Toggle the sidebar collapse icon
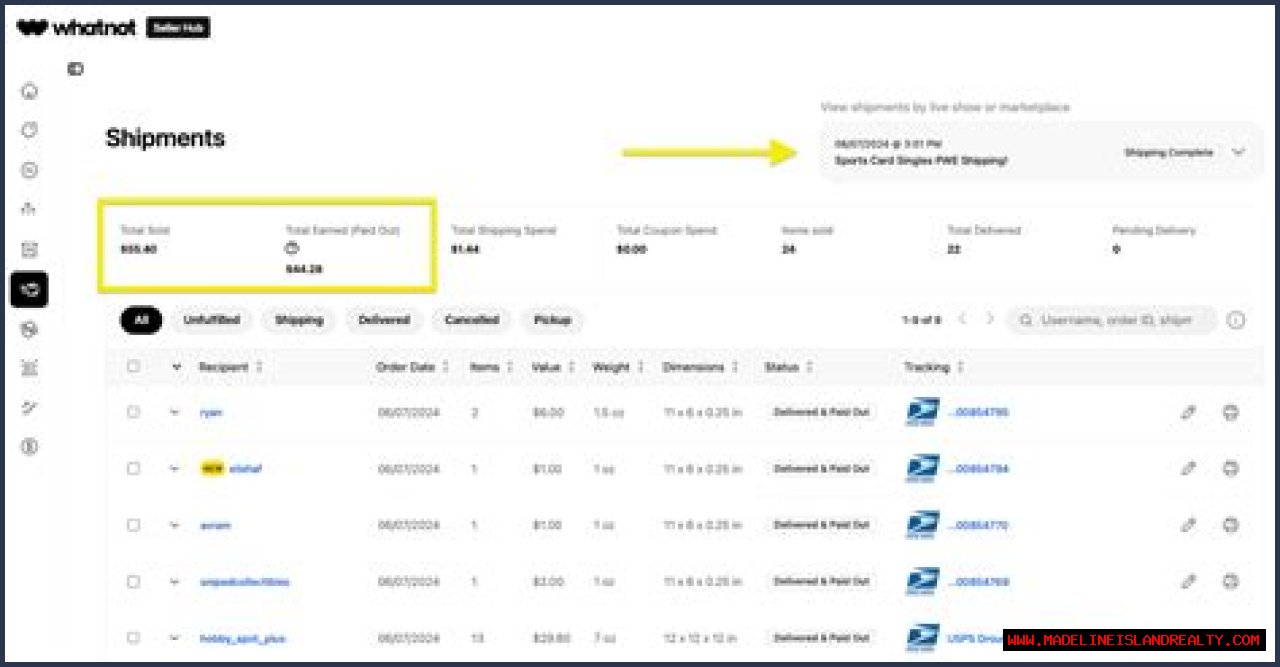Screen dimensions: 1280x667 click(x=75, y=69)
